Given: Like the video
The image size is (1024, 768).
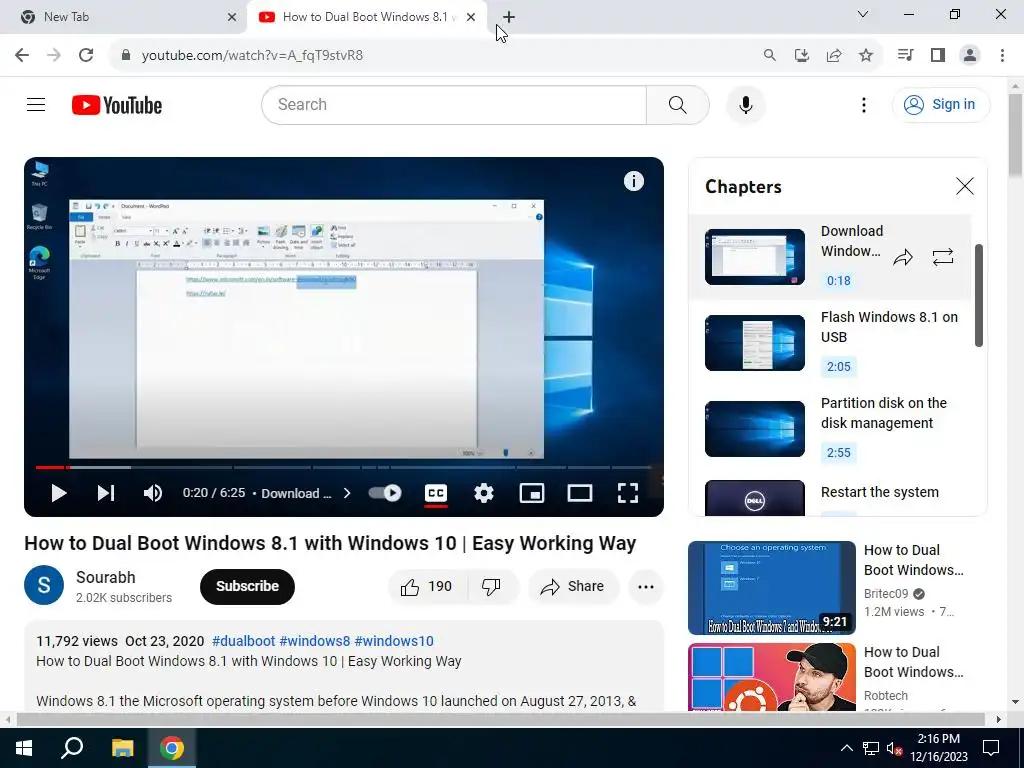Looking at the screenshot, I should click(x=426, y=586).
